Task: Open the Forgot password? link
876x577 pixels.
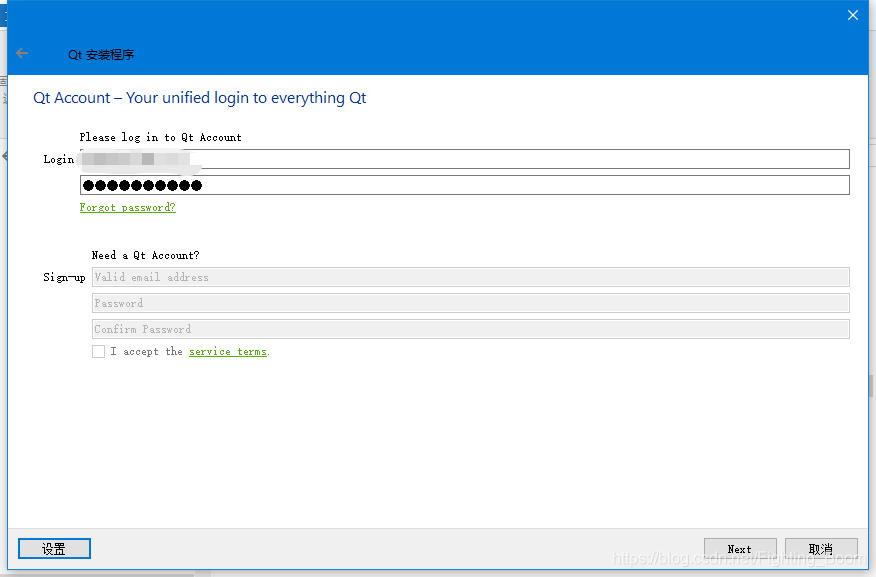Action: pyautogui.click(x=127, y=208)
